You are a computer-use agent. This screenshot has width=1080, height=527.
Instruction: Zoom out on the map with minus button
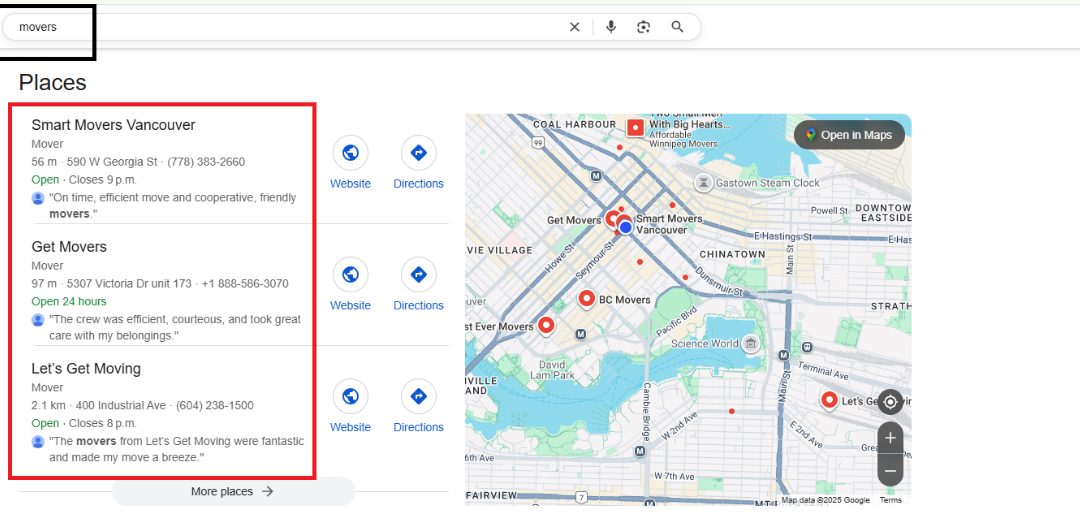(x=890, y=471)
